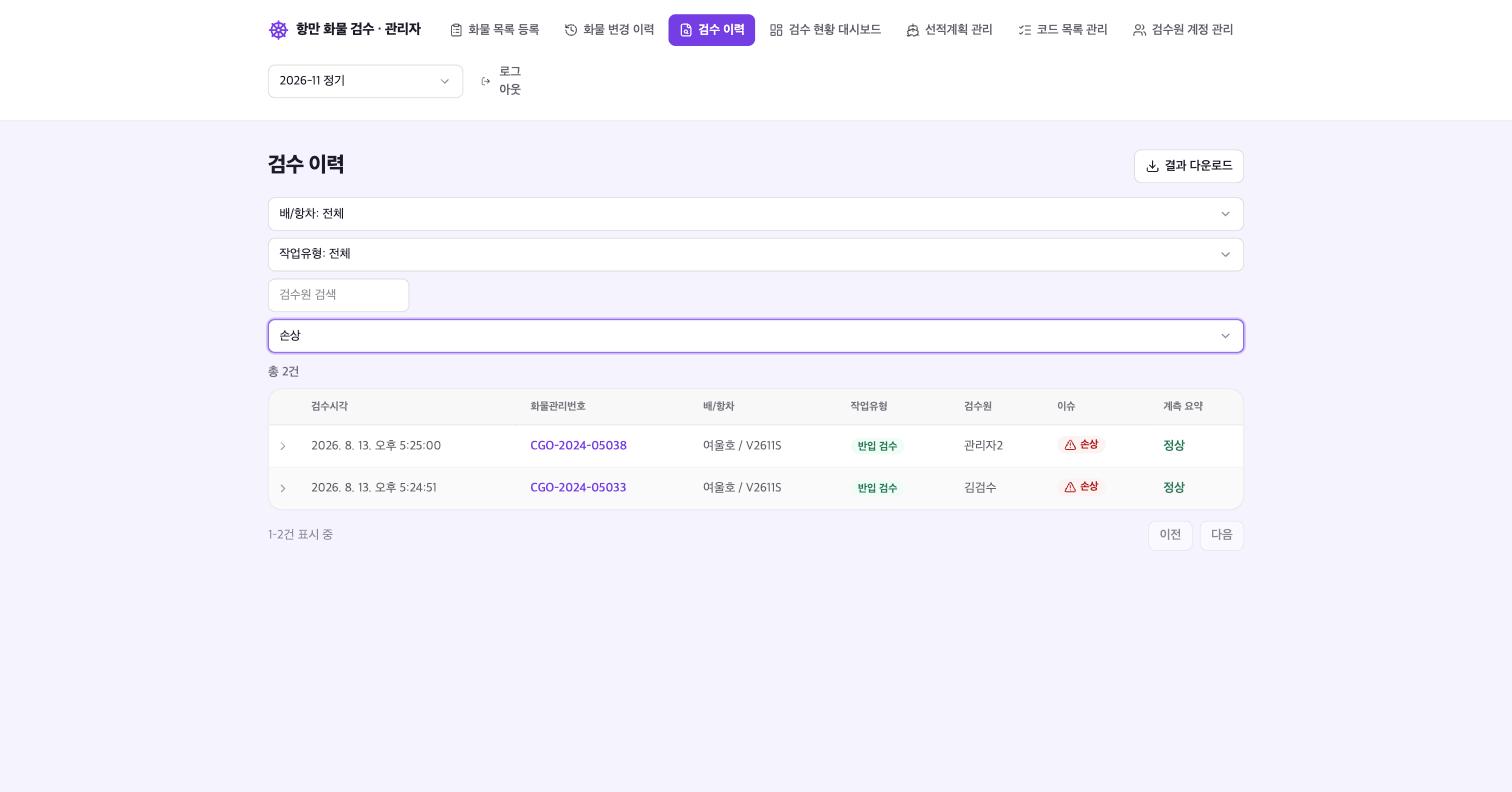The image size is (1512, 792).
Task: Select the 검수 이력 tab
Action: [x=711, y=30]
